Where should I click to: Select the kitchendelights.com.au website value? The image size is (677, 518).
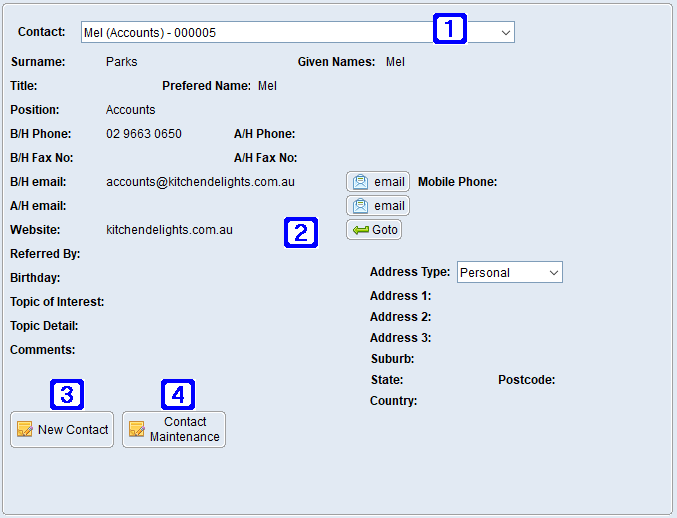click(x=169, y=230)
